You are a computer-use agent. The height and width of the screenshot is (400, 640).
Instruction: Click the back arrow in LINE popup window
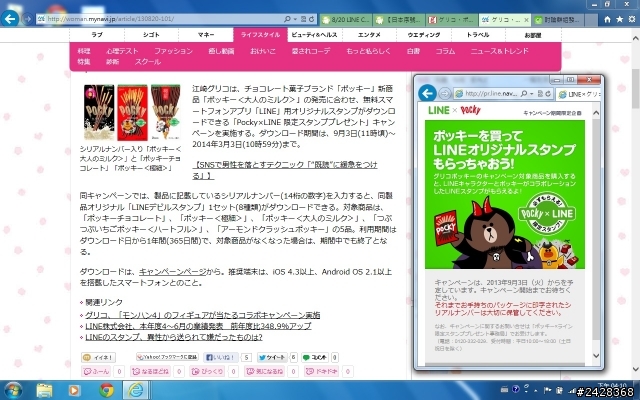tap(427, 93)
